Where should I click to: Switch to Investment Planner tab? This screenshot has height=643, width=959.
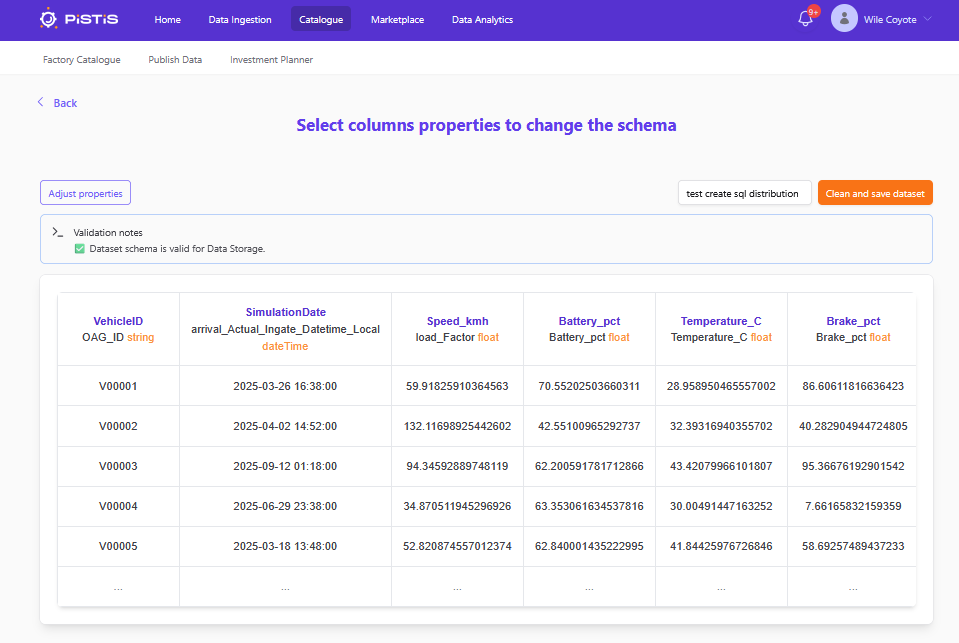(272, 59)
